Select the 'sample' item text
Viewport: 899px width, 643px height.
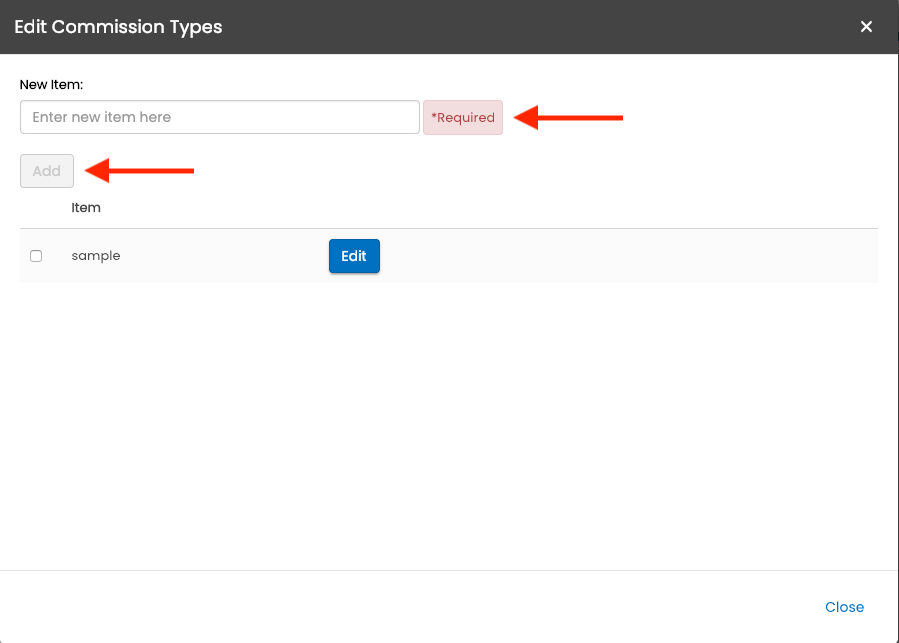(96, 256)
